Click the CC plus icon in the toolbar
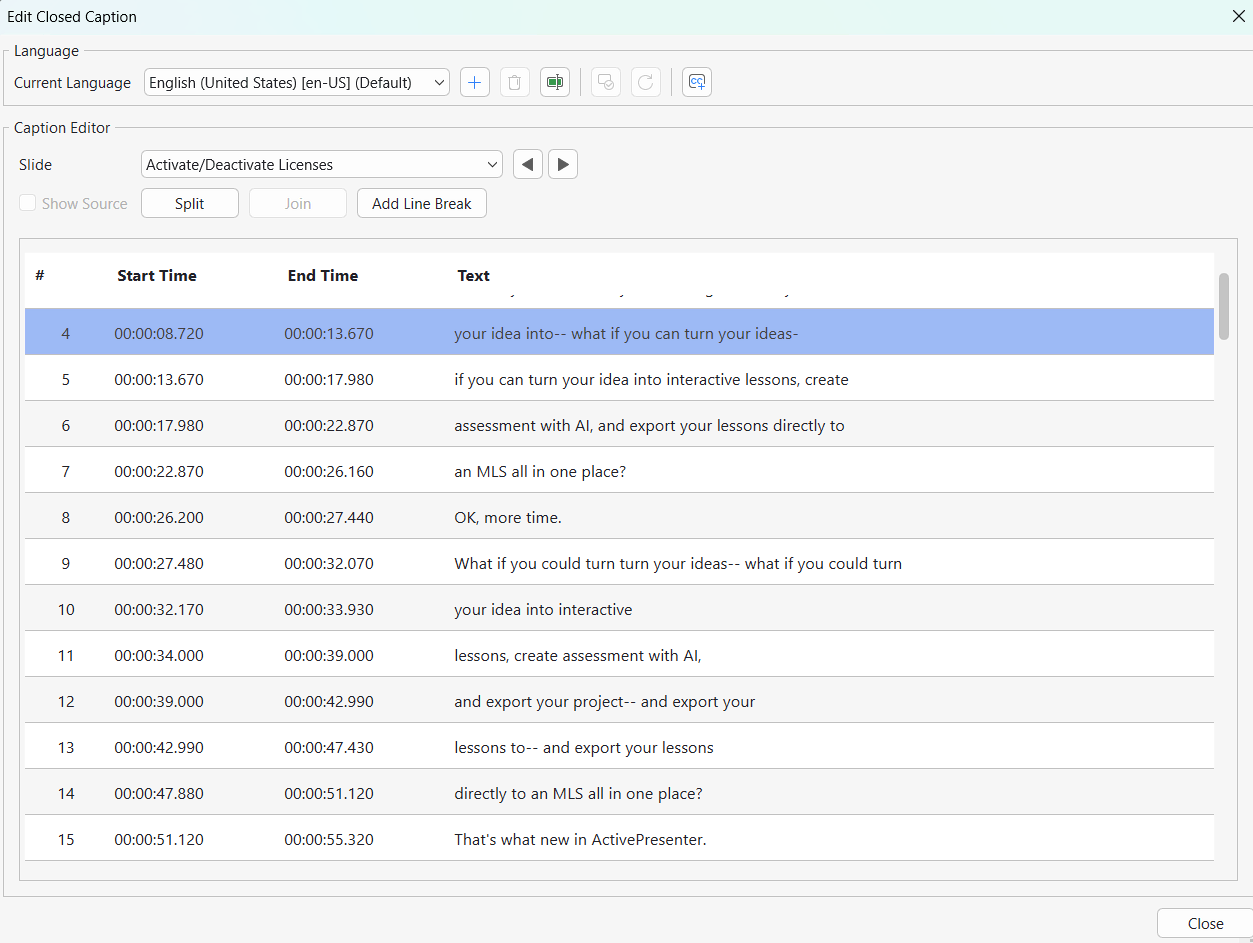 697,82
